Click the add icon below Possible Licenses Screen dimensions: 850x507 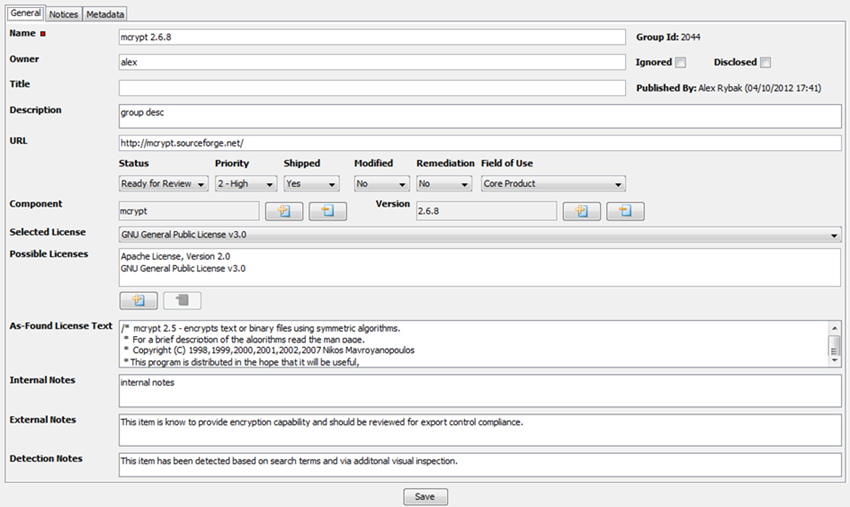pyautogui.click(x=138, y=300)
